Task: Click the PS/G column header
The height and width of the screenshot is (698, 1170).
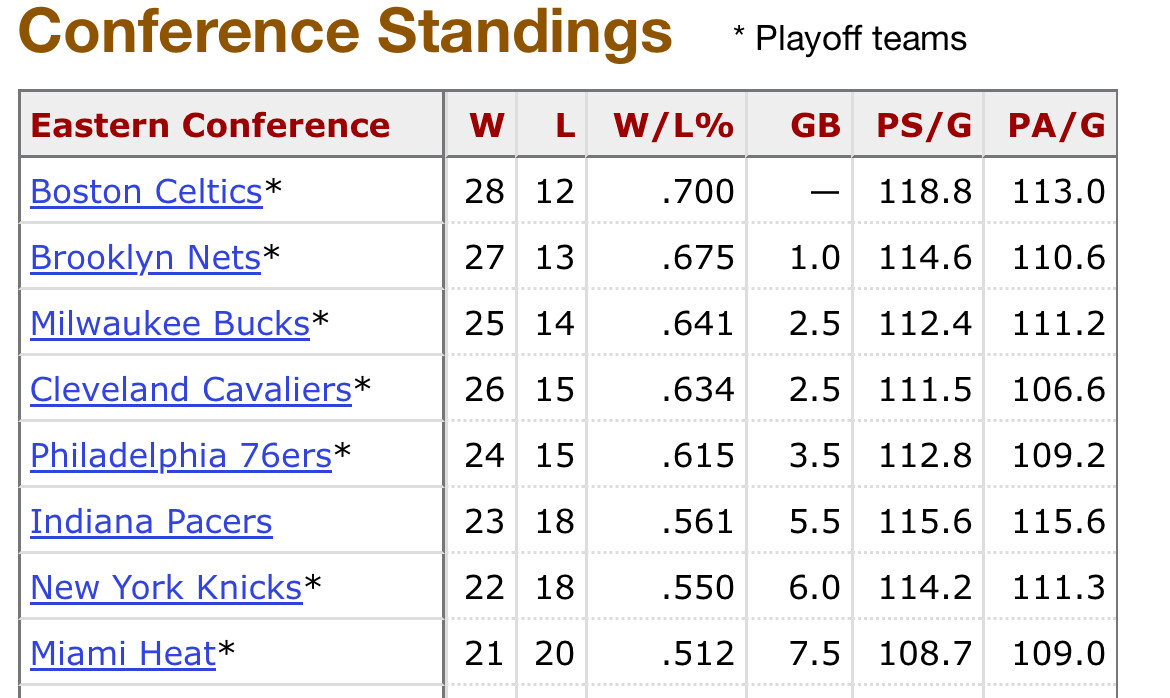Action: pyautogui.click(x=924, y=126)
